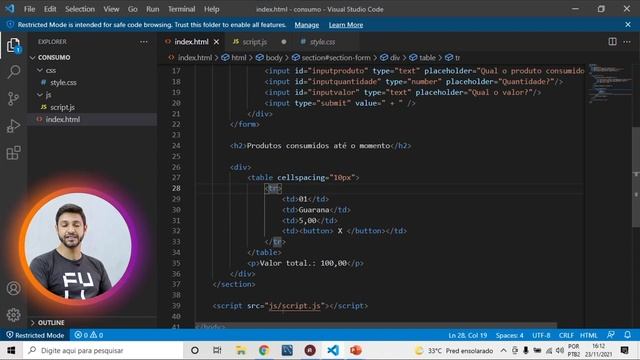Viewport: 640px width, 360px height.
Task: Click the Split Editor Right icon
Action: [612, 42]
